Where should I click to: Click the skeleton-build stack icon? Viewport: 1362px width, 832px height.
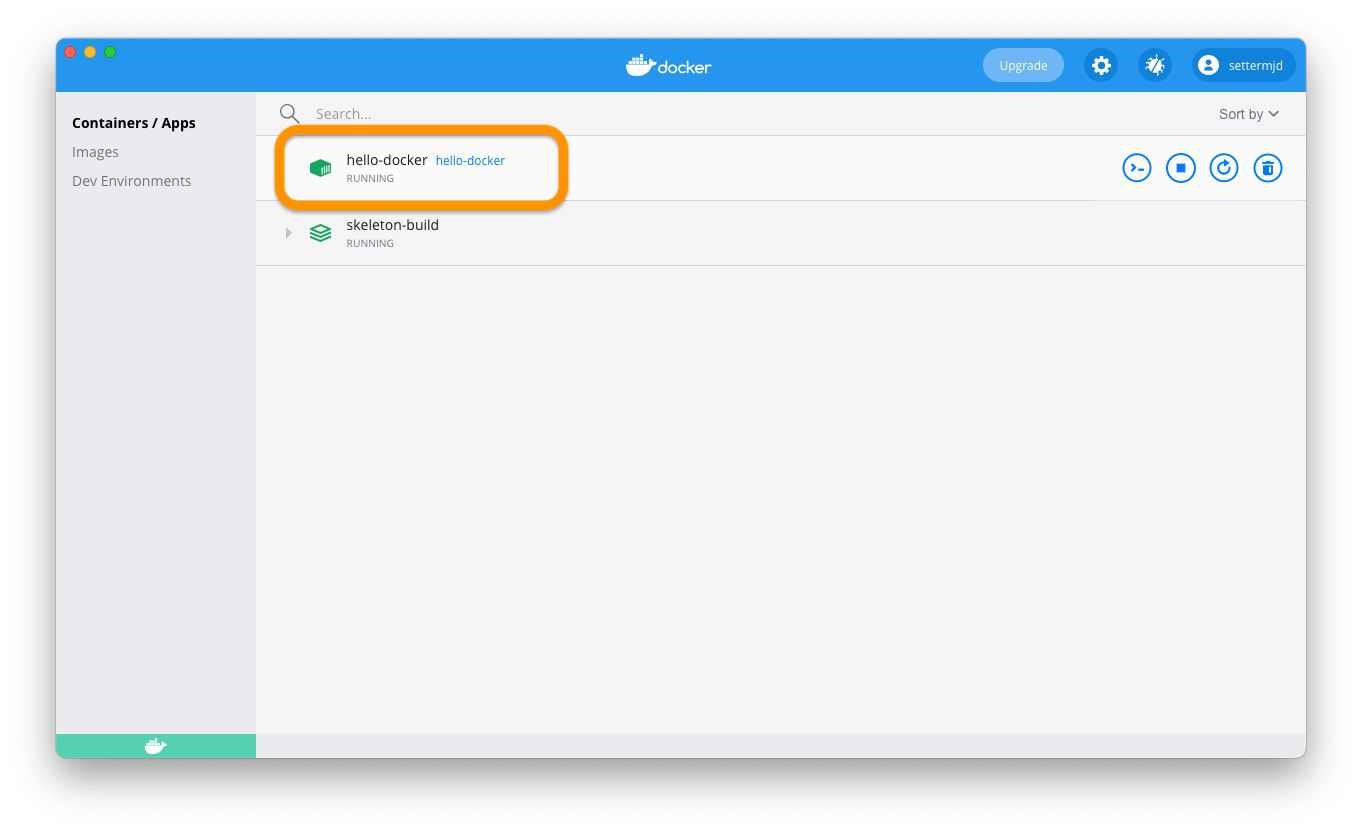320,233
